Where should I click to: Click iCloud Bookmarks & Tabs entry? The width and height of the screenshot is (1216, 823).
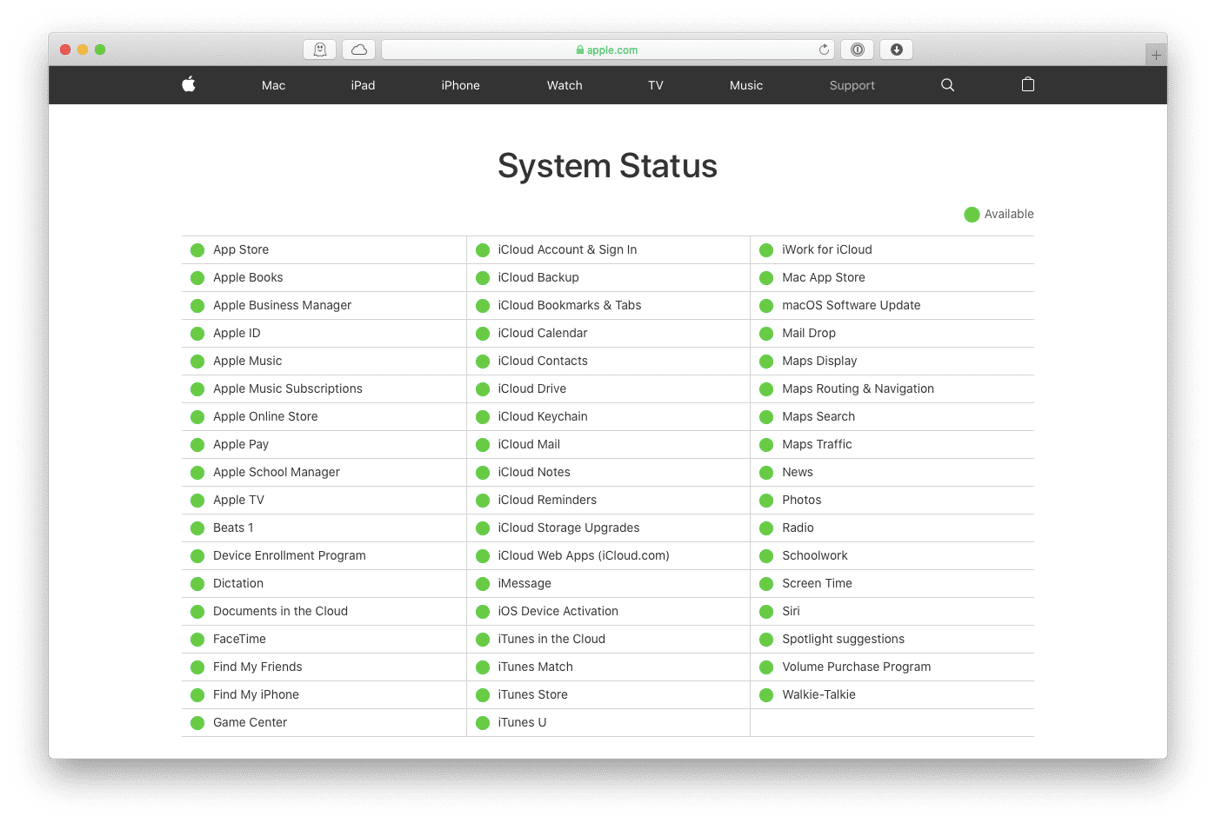pos(569,306)
